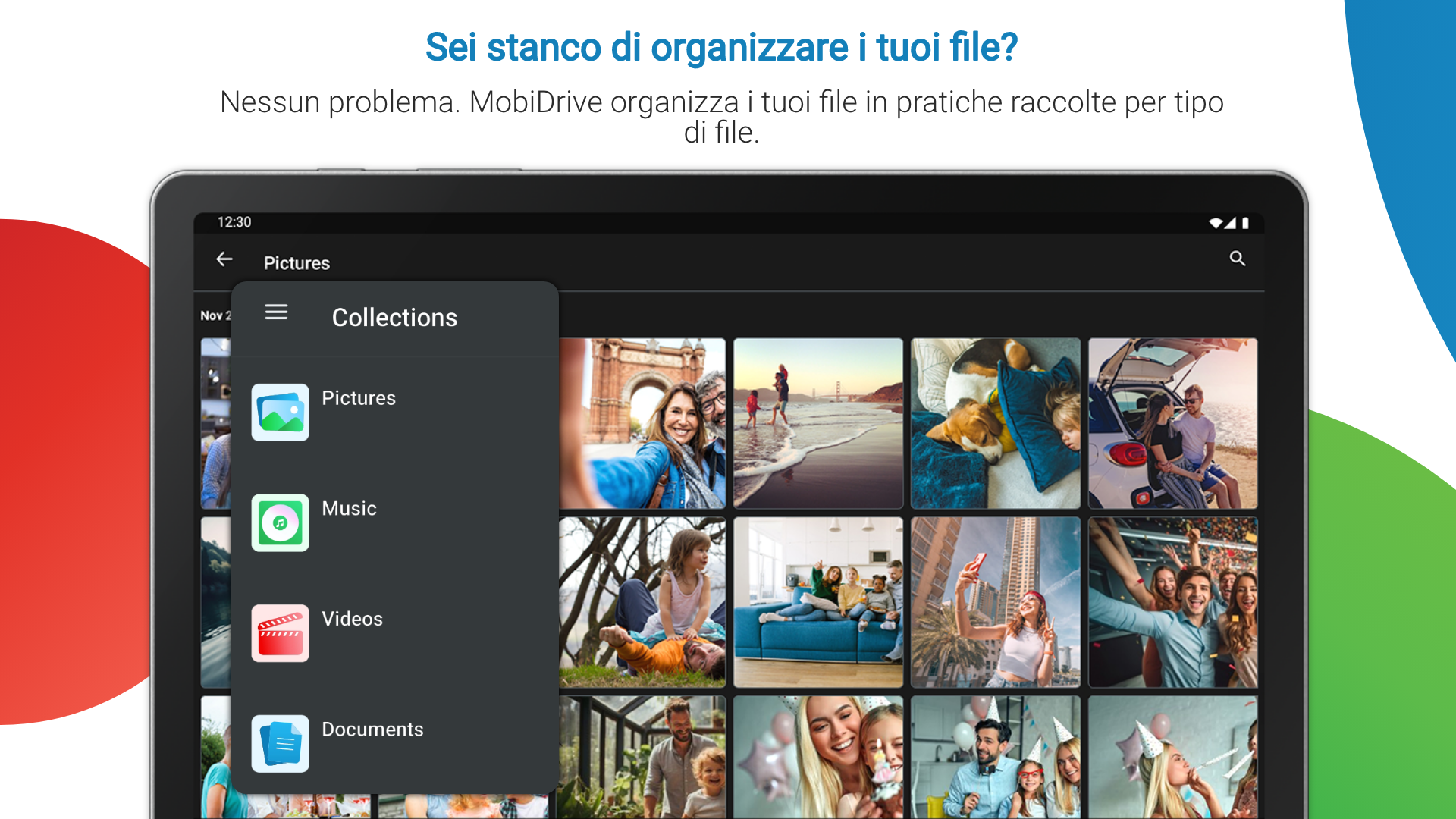Viewport: 1456px width, 819px height.
Task: Open the family on blue sofa photo
Action: 818,602
